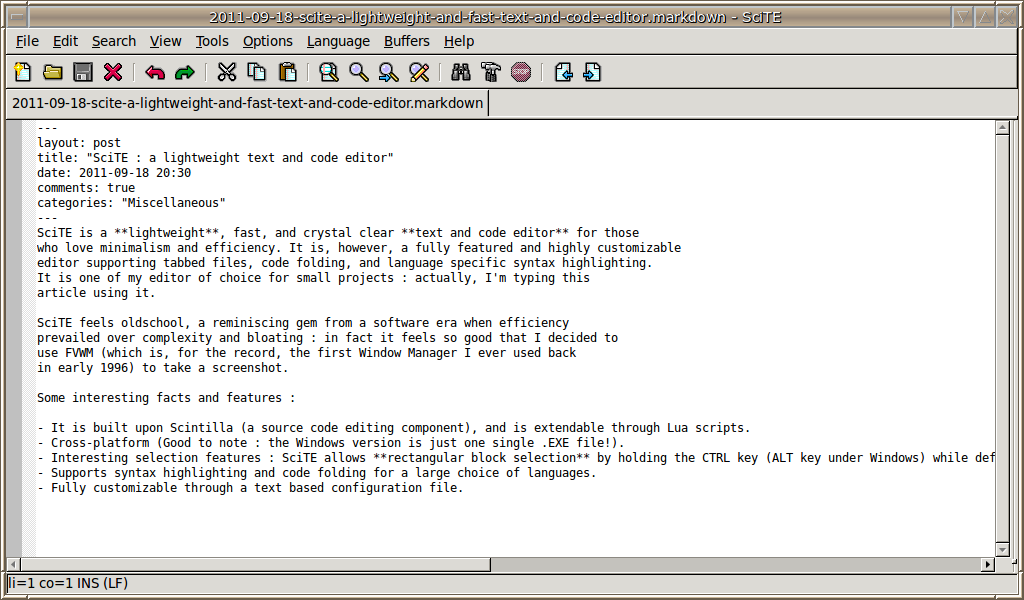Open a file using folder icon

point(53,72)
